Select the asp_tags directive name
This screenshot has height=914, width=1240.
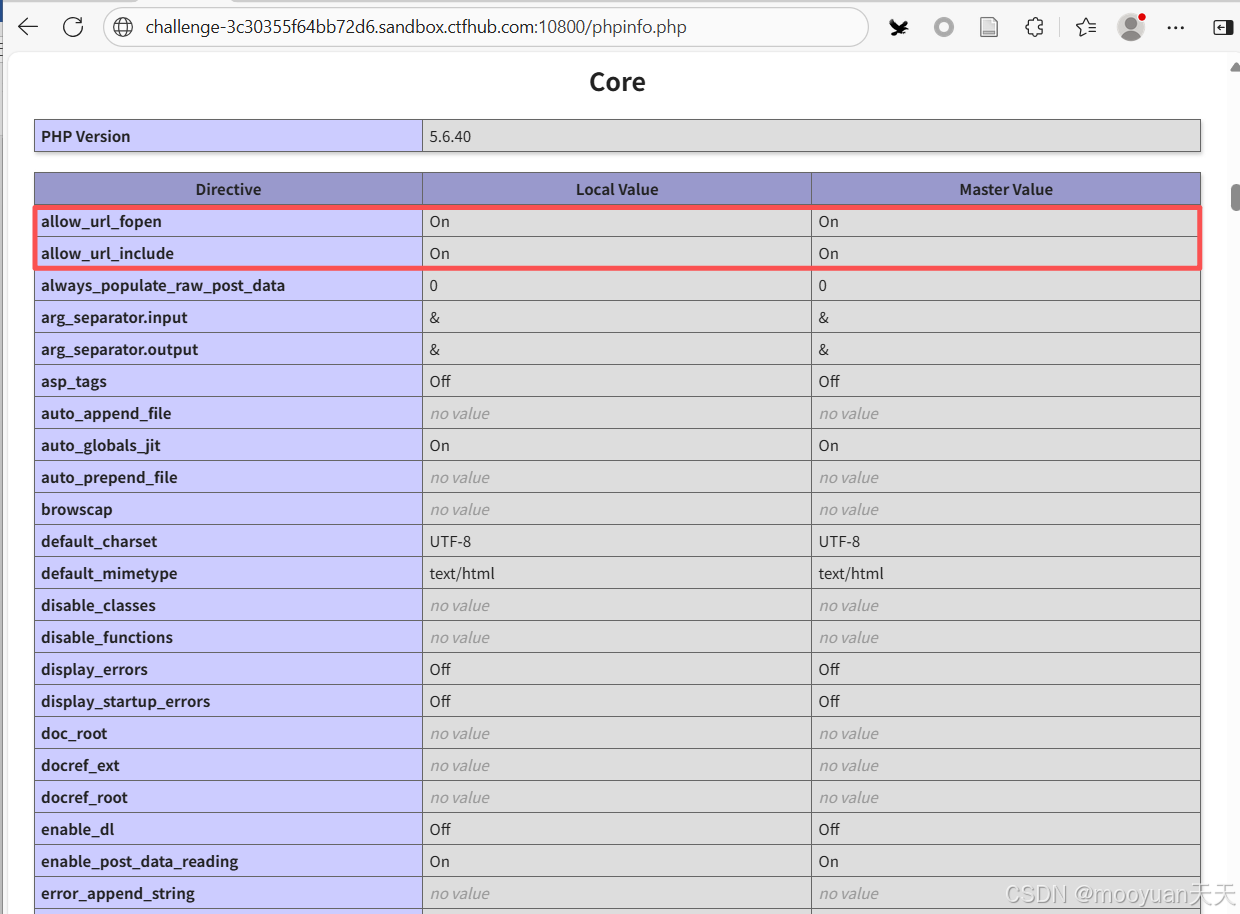pos(74,381)
